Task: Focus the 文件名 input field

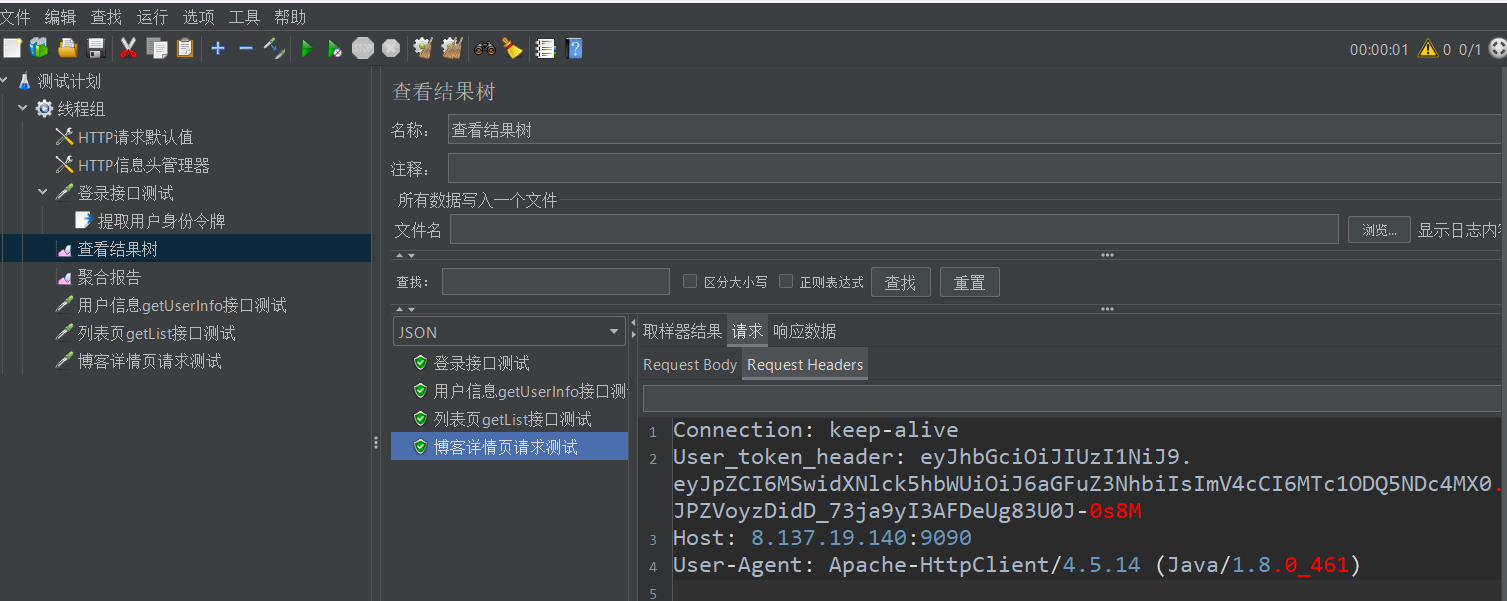Action: pyautogui.click(x=894, y=230)
